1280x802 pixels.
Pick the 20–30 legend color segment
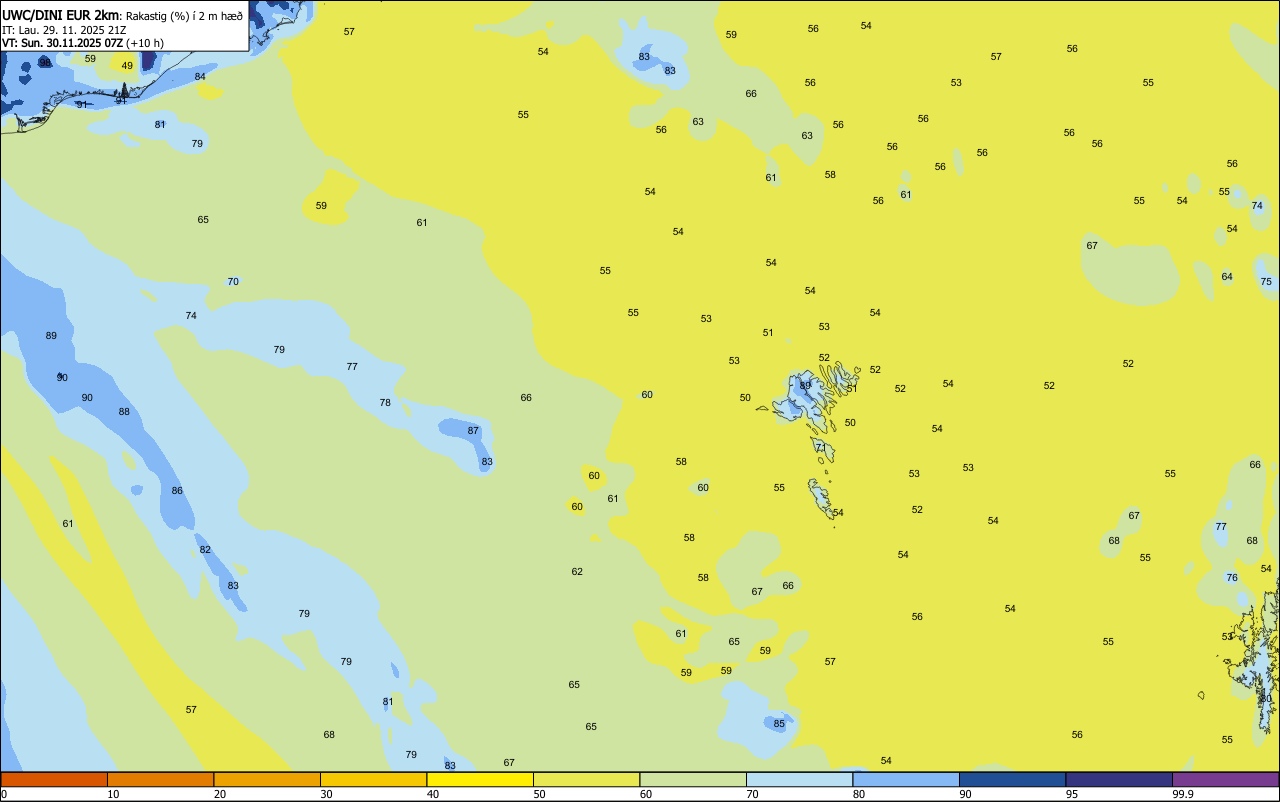coord(267,779)
